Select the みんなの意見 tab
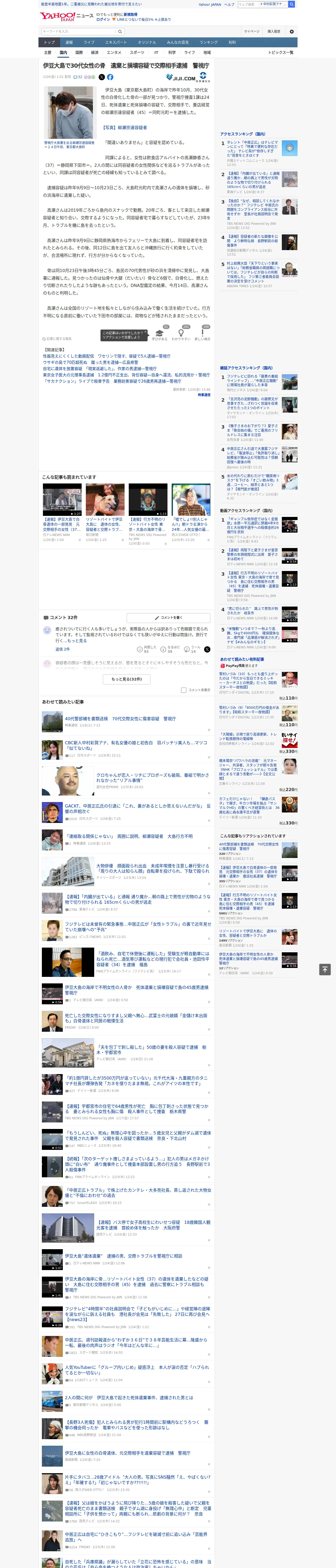Image resolution: width=336 pixels, height=1568 pixels. pos(177,42)
